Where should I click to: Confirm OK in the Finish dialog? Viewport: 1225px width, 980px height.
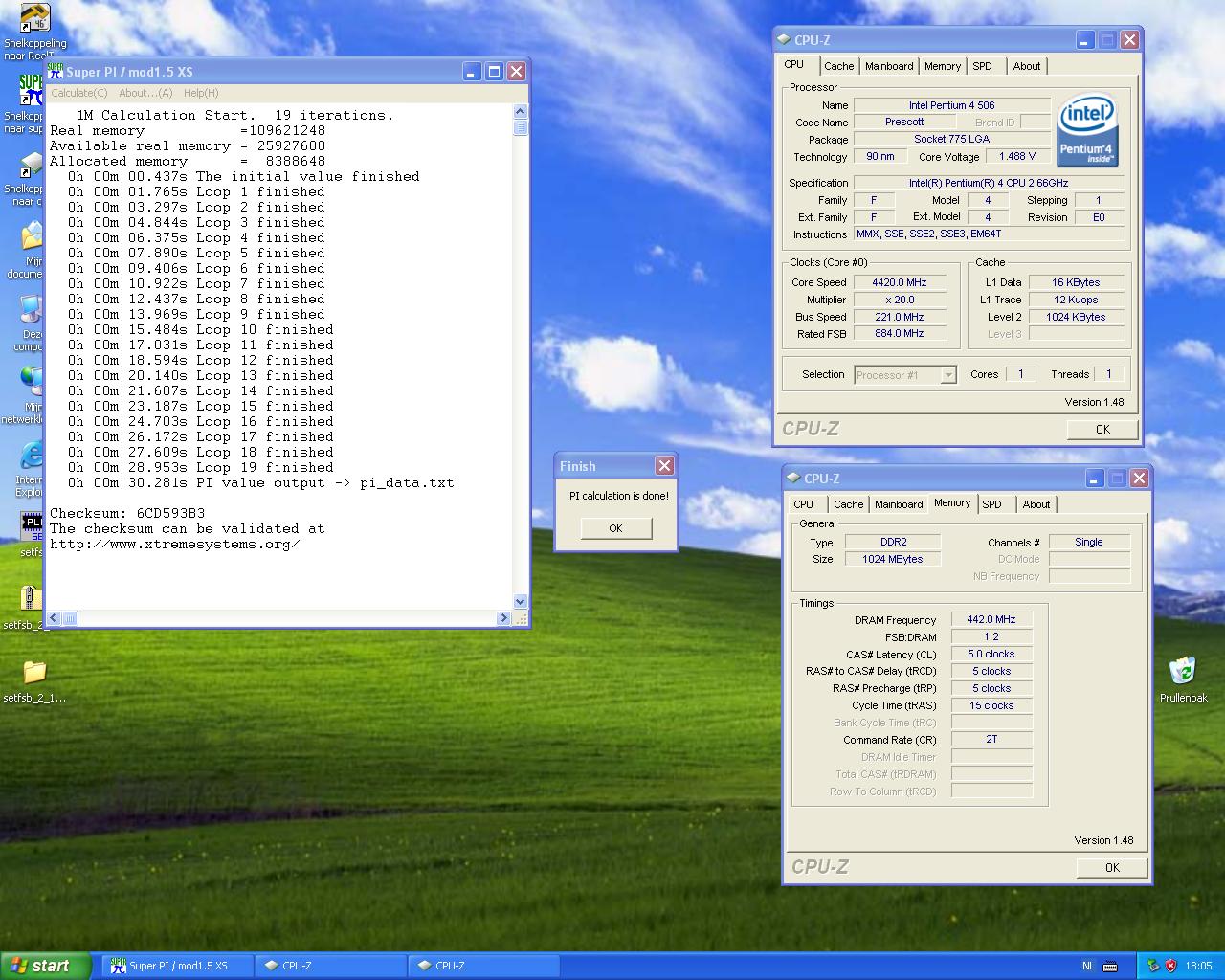tap(615, 528)
